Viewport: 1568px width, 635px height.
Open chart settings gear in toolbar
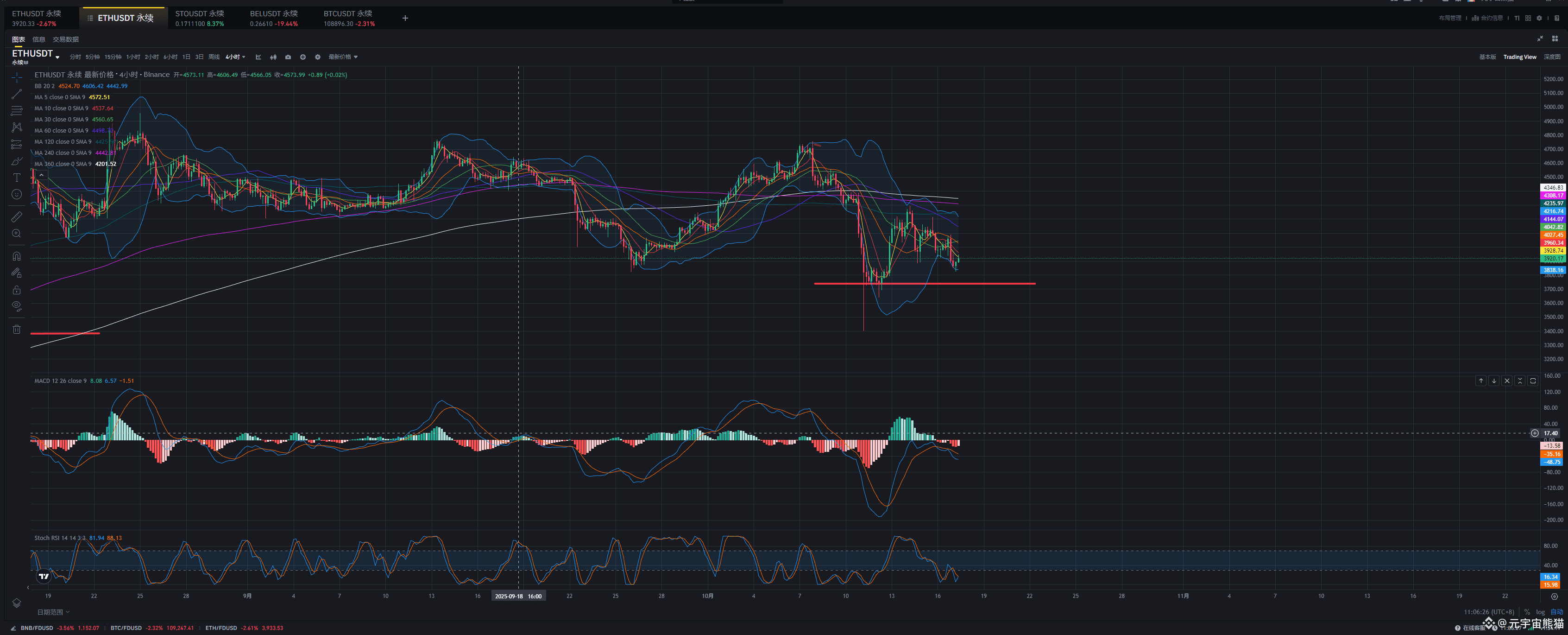click(x=317, y=57)
